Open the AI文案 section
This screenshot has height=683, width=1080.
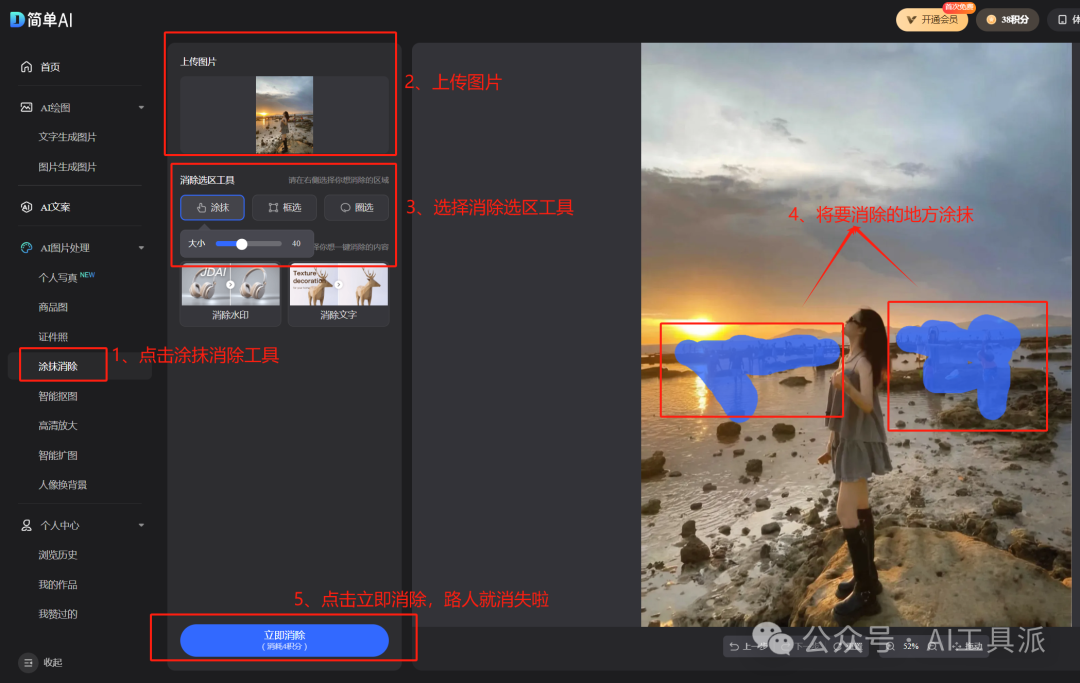(x=55, y=207)
